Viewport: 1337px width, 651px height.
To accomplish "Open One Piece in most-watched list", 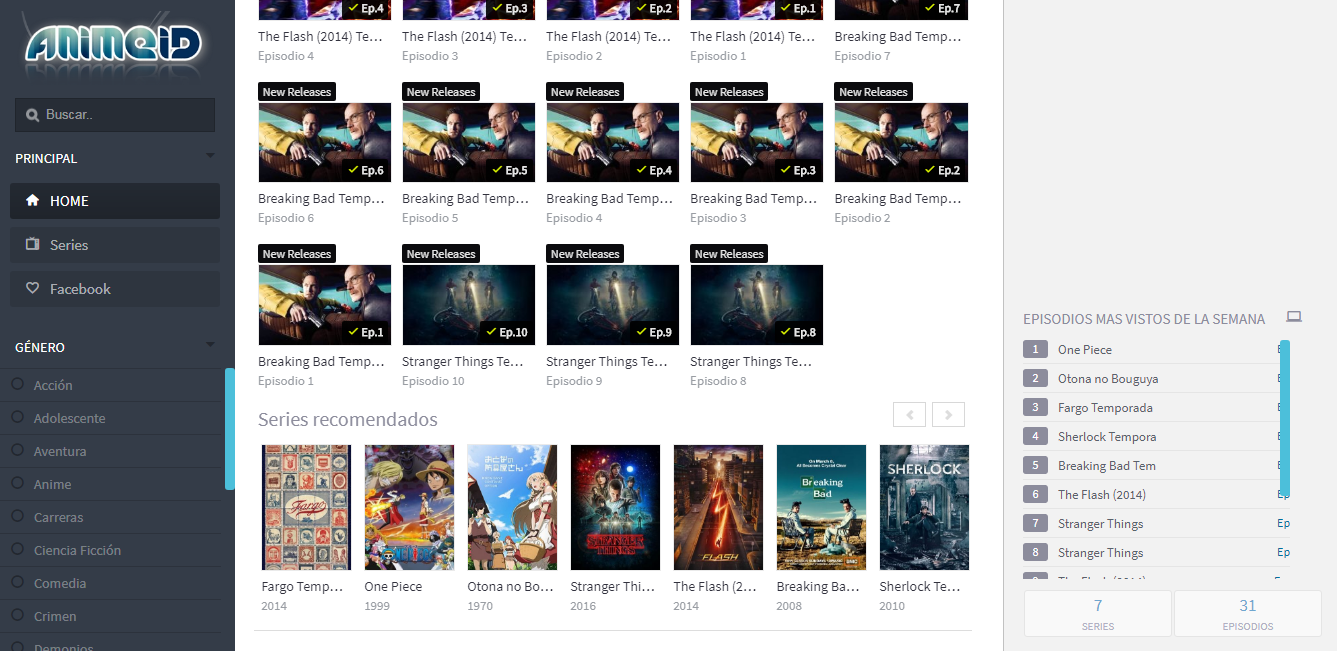I will click(1085, 350).
